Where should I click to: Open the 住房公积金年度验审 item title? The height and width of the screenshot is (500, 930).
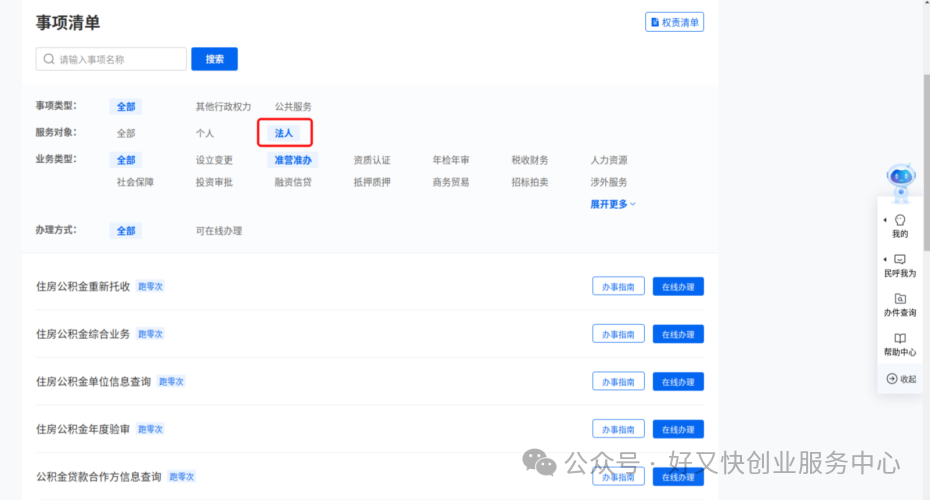click(x=83, y=429)
